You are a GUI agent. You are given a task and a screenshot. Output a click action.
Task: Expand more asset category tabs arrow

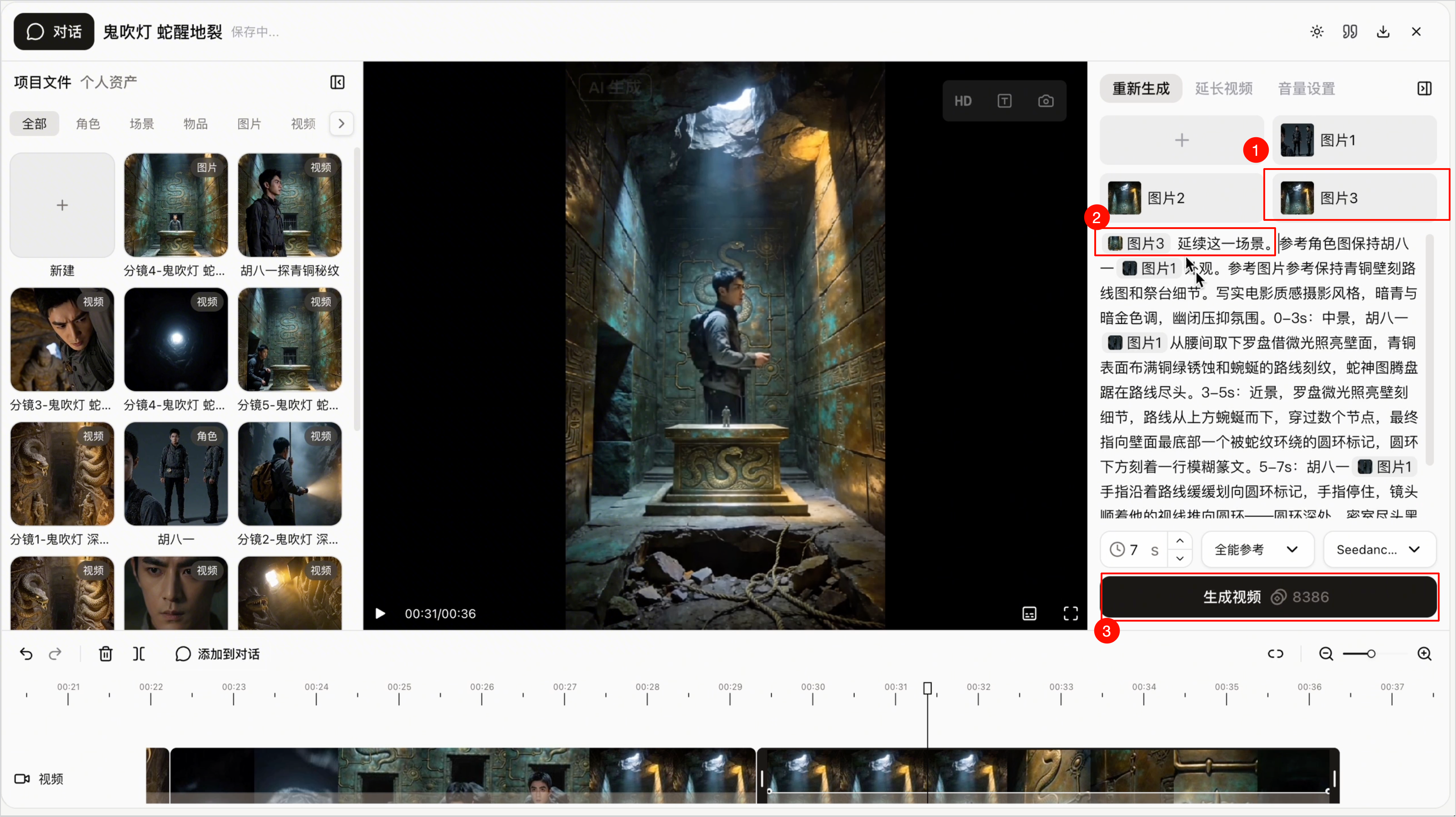341,124
